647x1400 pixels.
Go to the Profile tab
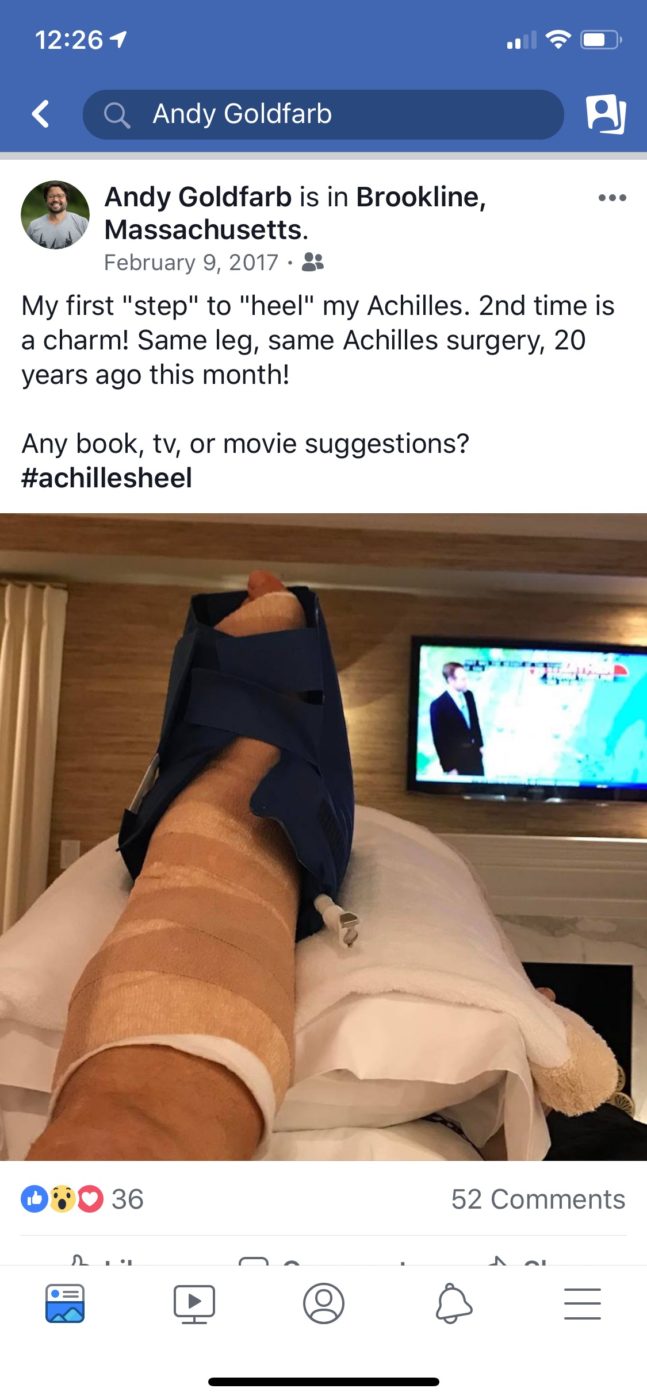(323, 1304)
